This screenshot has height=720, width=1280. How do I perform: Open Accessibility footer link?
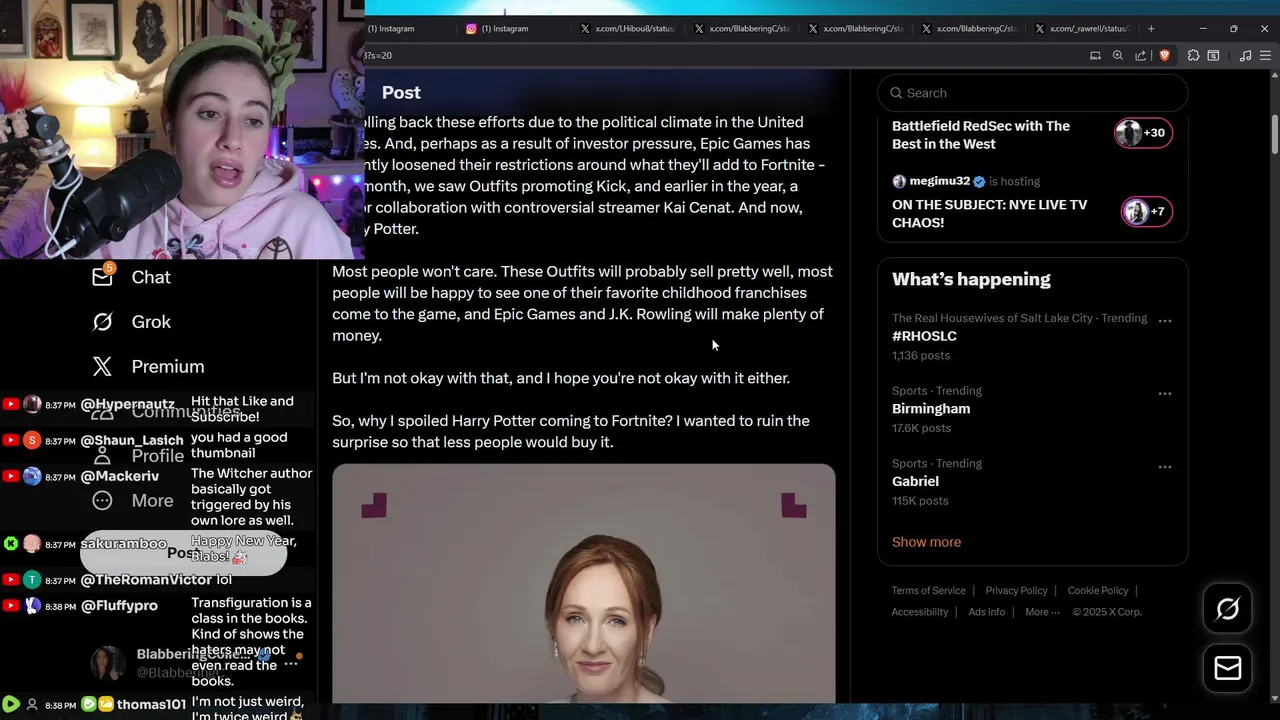(919, 612)
